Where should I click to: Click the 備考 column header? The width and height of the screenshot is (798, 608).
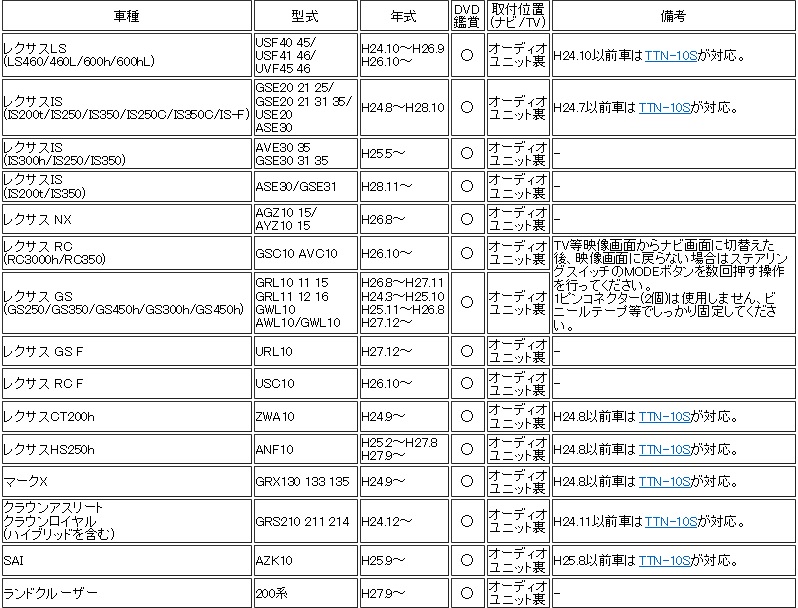tap(673, 16)
